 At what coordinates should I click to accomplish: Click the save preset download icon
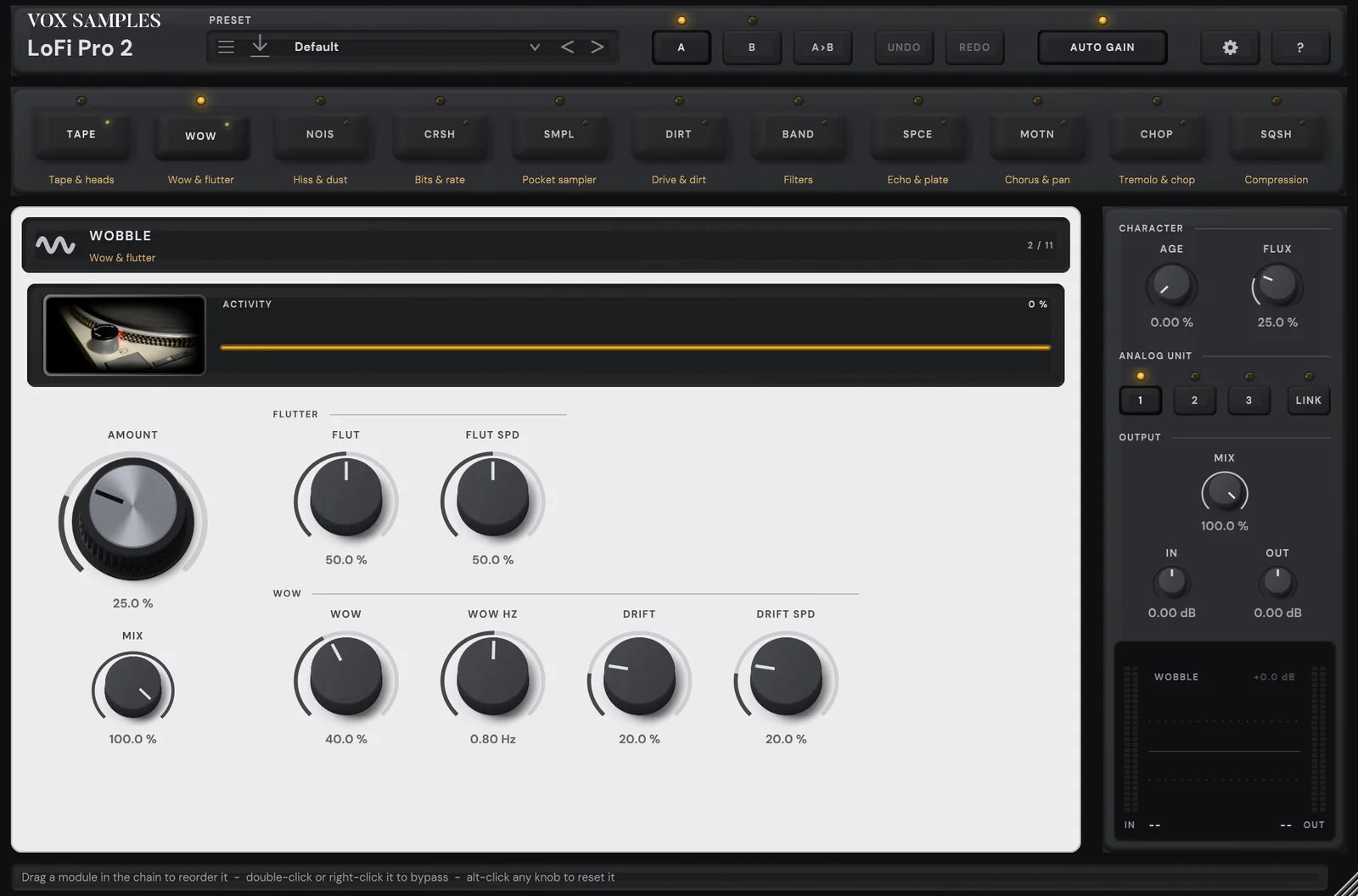pyautogui.click(x=260, y=47)
